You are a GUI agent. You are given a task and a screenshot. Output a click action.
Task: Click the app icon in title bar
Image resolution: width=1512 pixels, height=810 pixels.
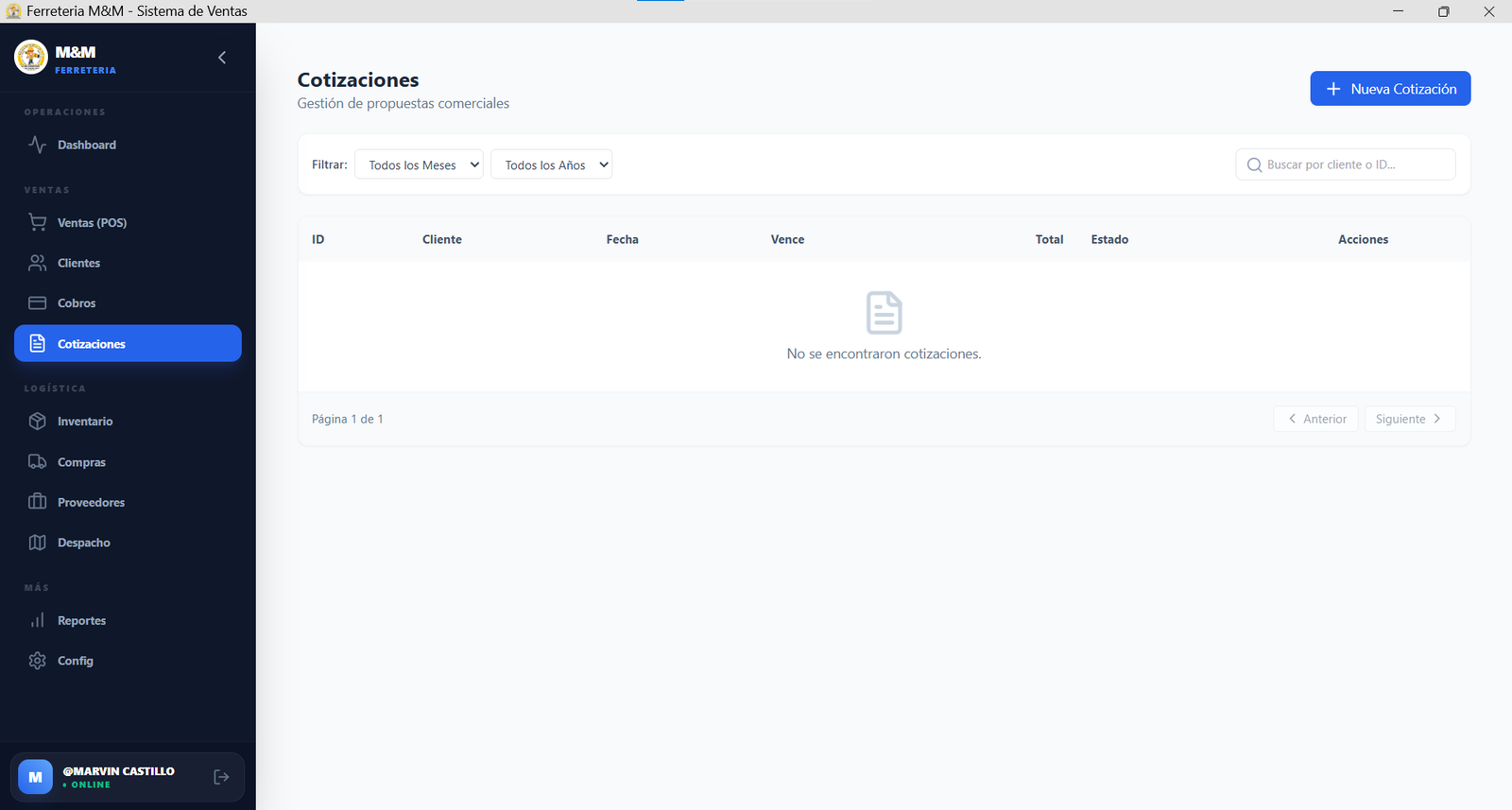(x=13, y=11)
